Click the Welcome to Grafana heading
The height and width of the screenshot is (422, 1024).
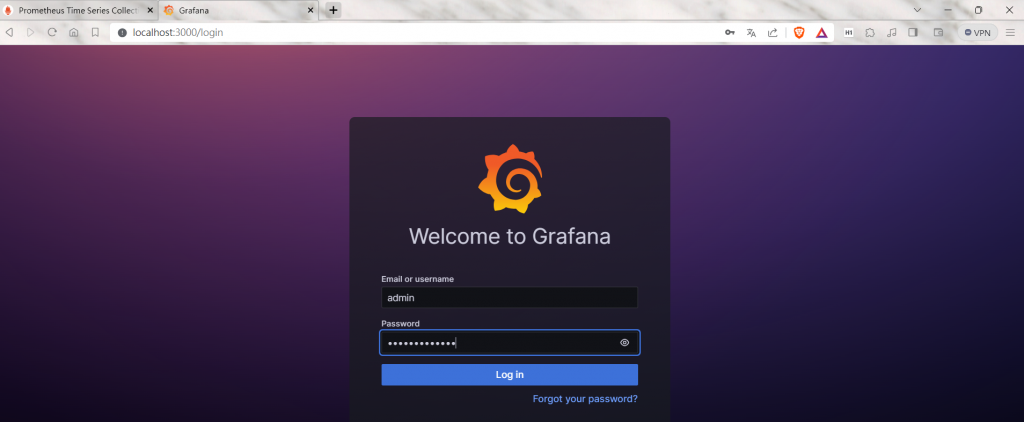point(509,236)
